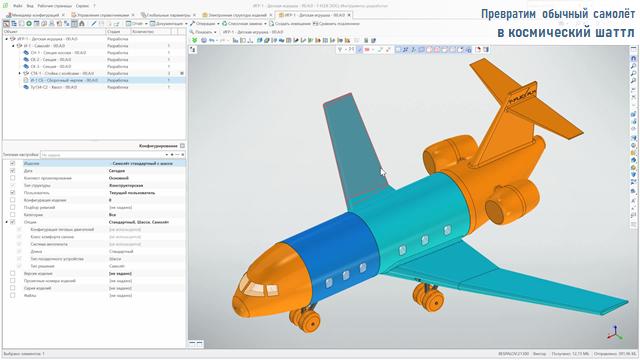Image resolution: width=640 pixels, height=360 pixels.
Task: Toggle the checkbox next to Дата
Action: [13, 171]
